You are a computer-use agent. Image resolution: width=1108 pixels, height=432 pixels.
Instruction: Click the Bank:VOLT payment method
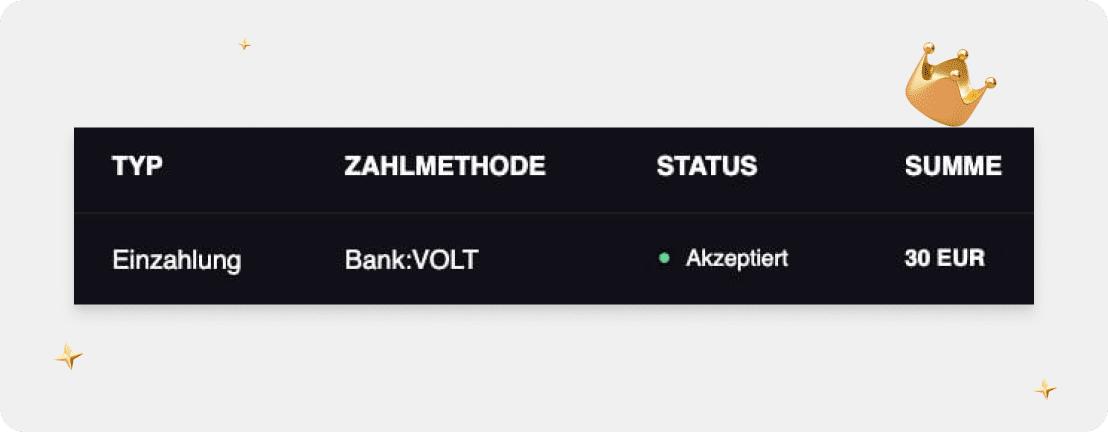(411, 260)
